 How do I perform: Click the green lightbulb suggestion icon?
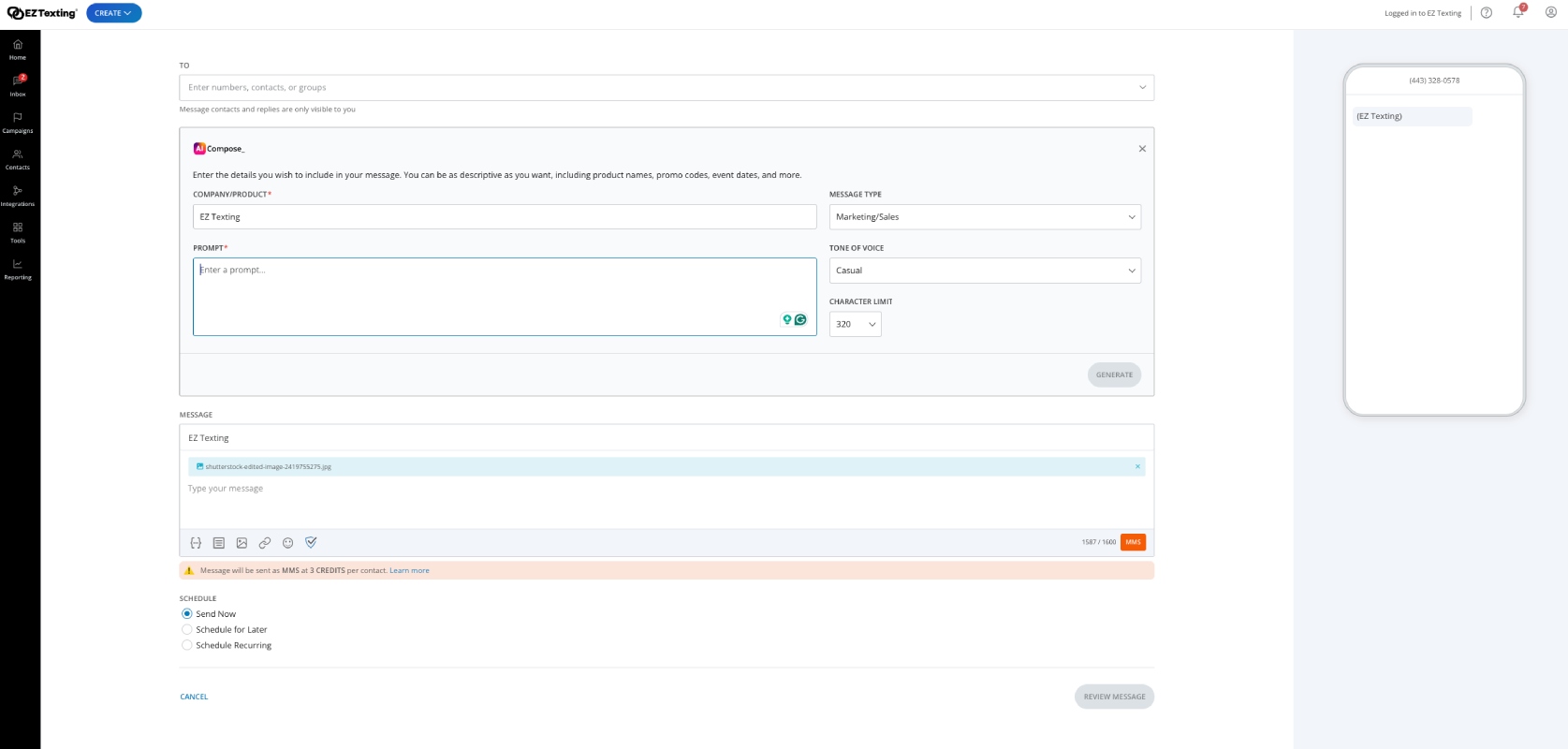click(x=787, y=320)
